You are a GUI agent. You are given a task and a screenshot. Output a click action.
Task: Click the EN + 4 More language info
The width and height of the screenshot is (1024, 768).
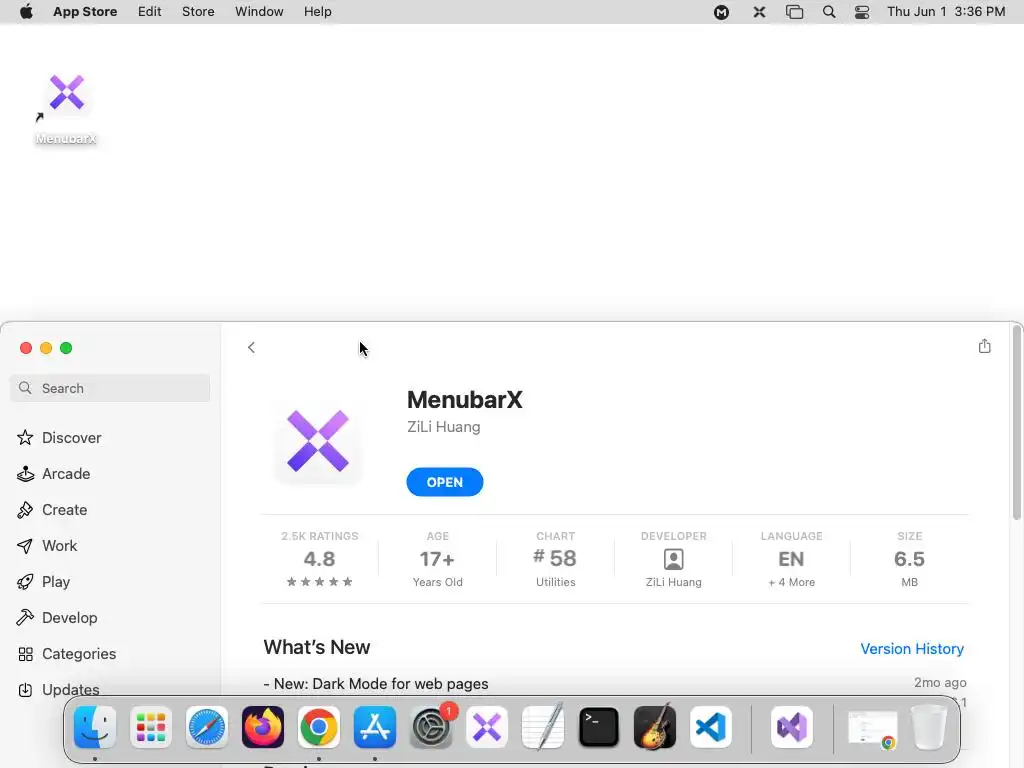coord(792,560)
